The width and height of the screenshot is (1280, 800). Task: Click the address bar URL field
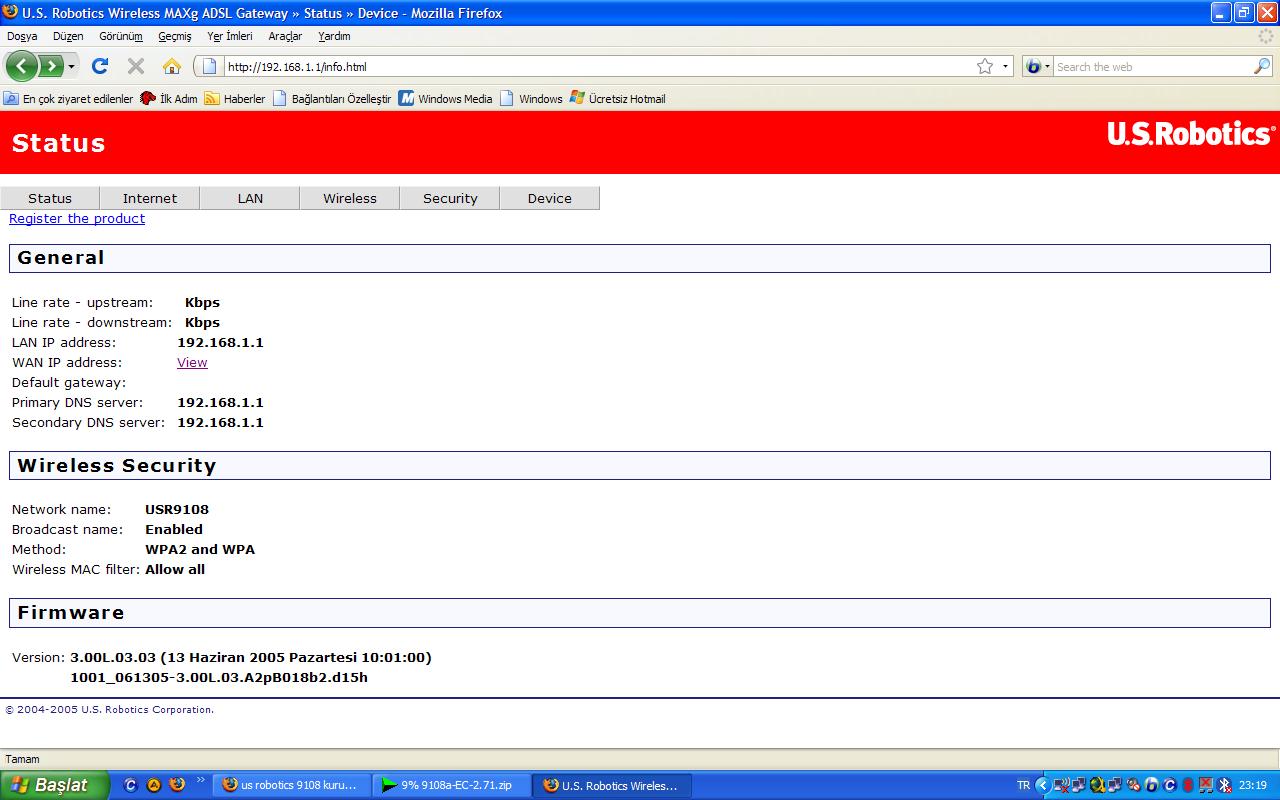(598, 67)
